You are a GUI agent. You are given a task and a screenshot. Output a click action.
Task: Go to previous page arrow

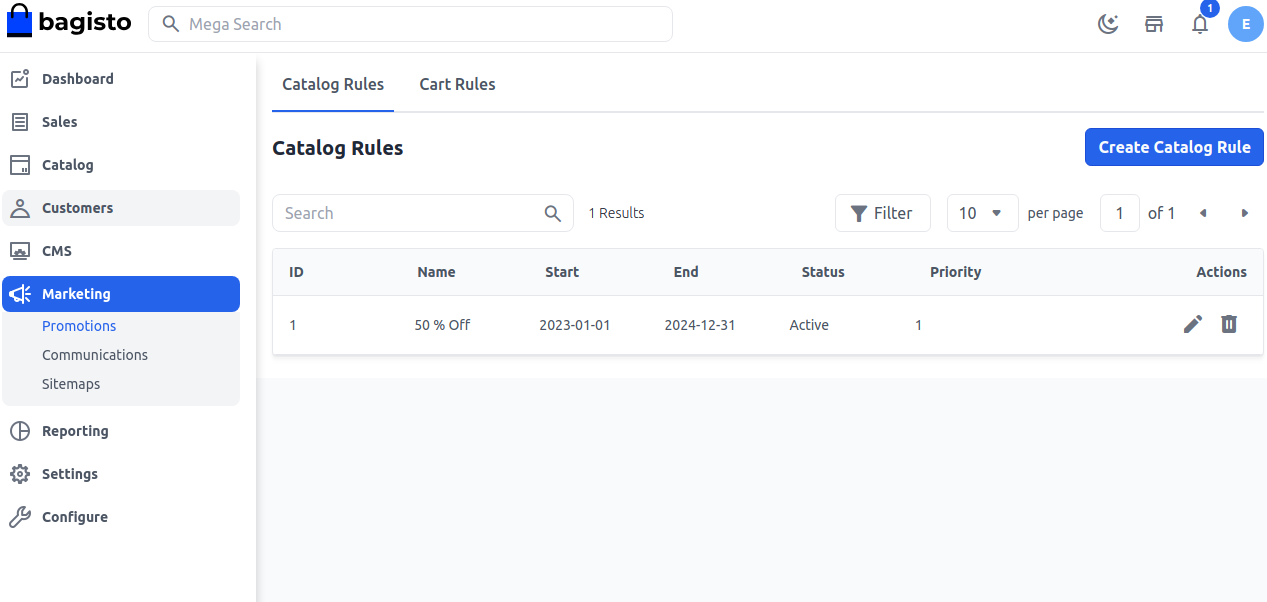point(1203,213)
